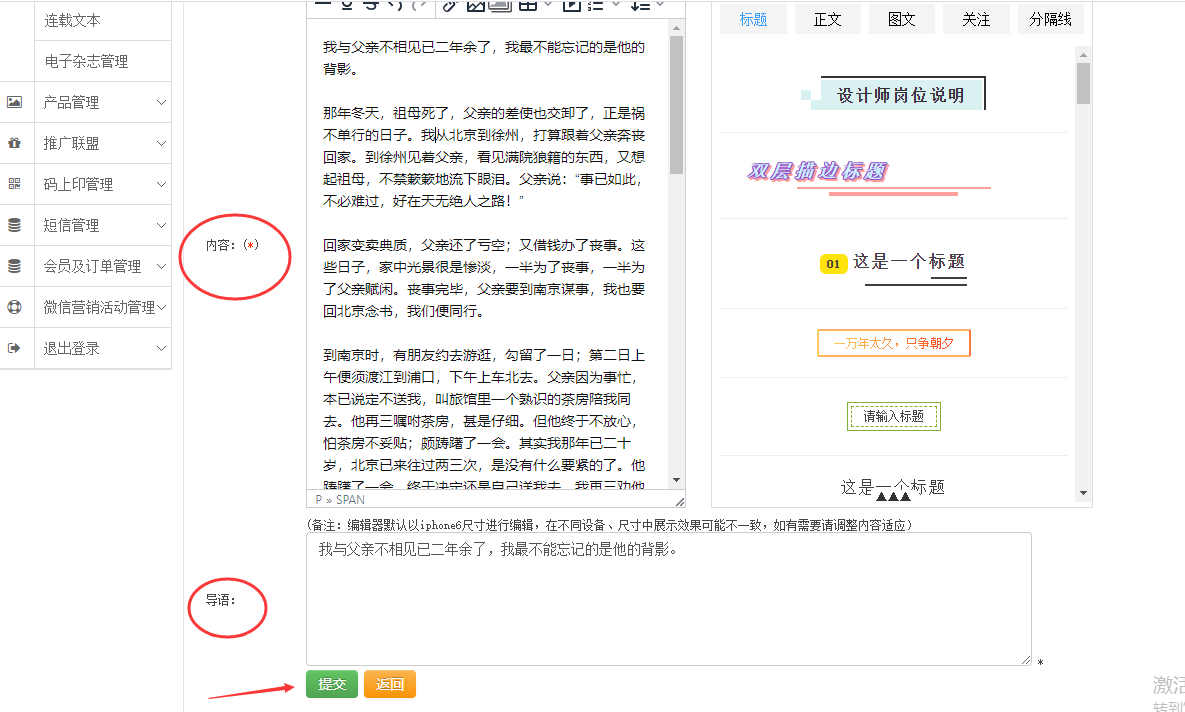Expand the 推广联盟 menu chevron
This screenshot has height=712, width=1185.
tap(161, 143)
